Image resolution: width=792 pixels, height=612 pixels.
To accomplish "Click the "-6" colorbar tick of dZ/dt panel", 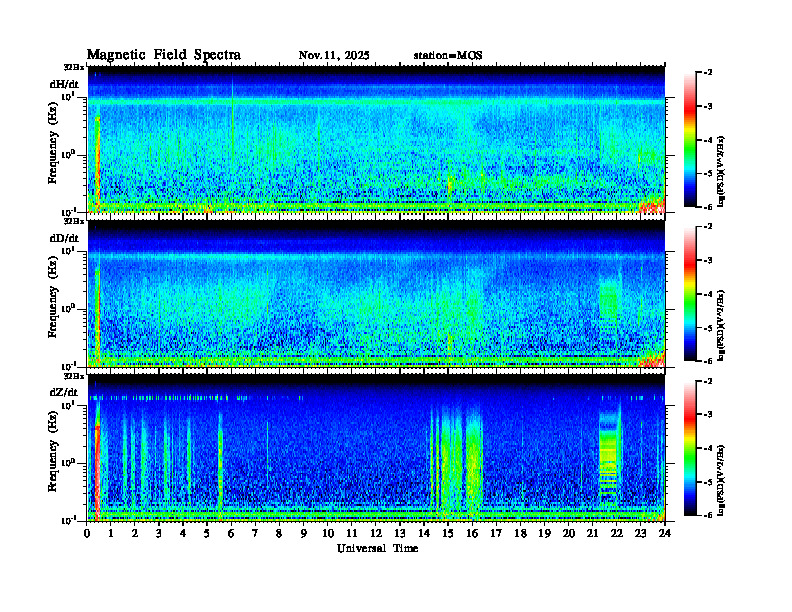I will [x=708, y=515].
